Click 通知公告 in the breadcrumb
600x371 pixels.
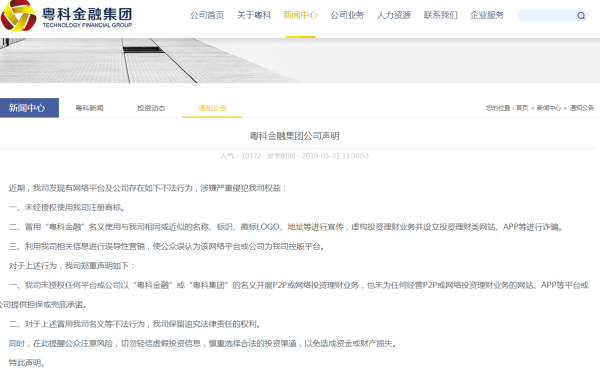pyautogui.click(x=582, y=108)
